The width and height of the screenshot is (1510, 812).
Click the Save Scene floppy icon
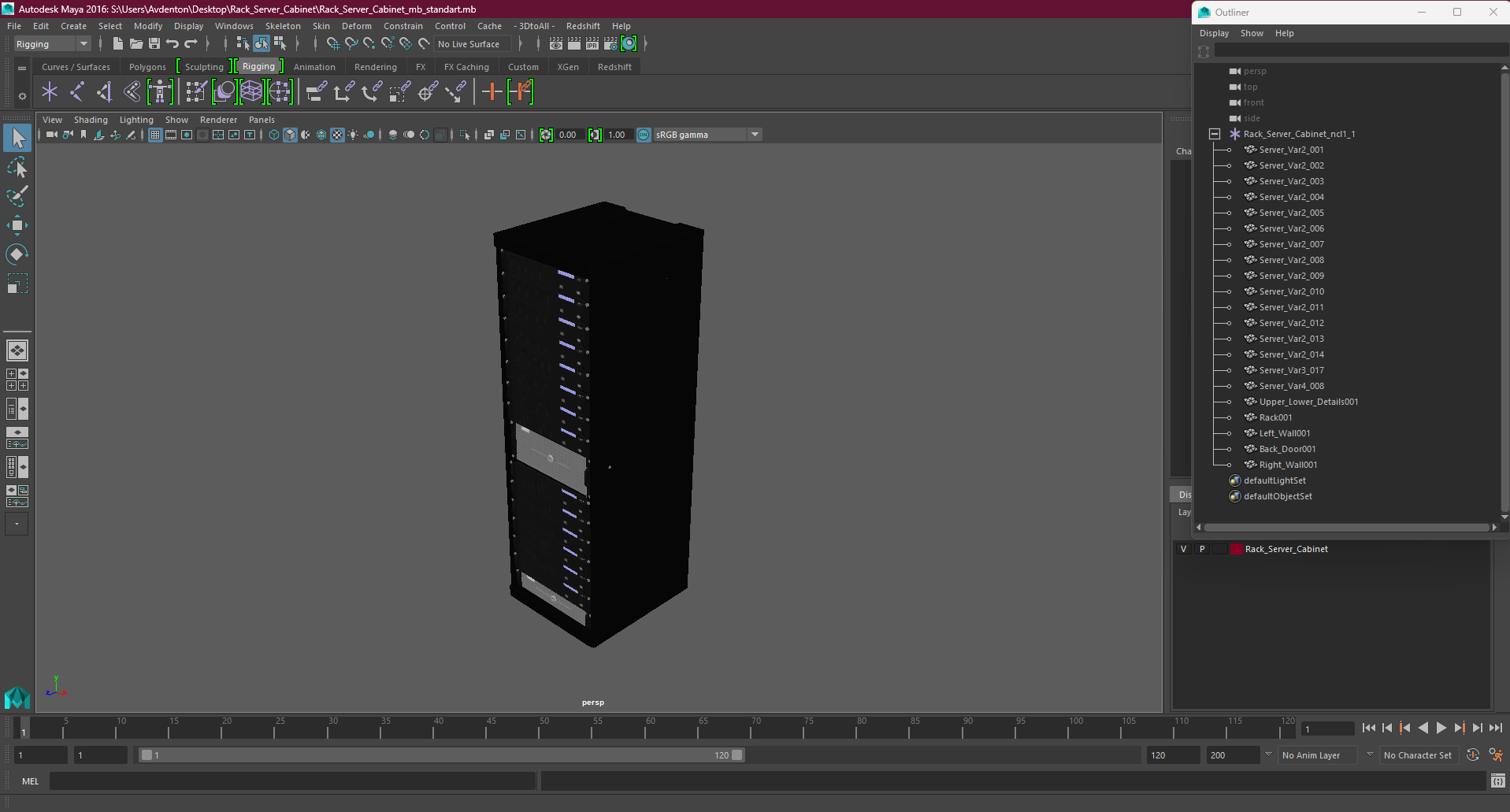154,44
